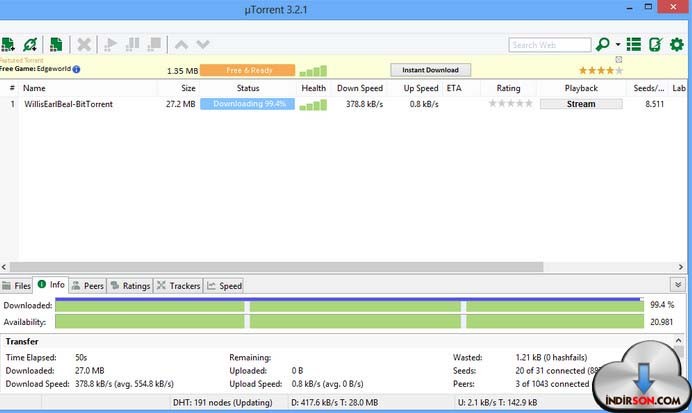Click the Remove torrent X icon
This screenshot has width=692, height=413.
(84, 45)
